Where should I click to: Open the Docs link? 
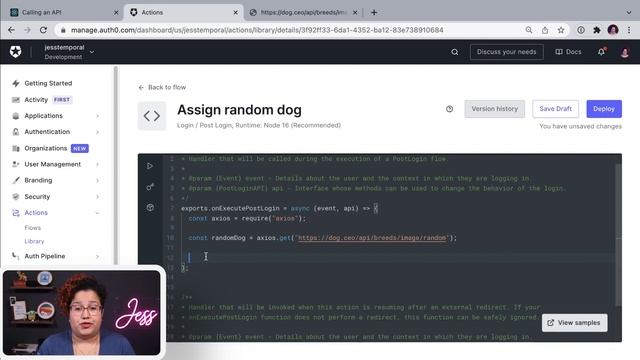[568, 52]
